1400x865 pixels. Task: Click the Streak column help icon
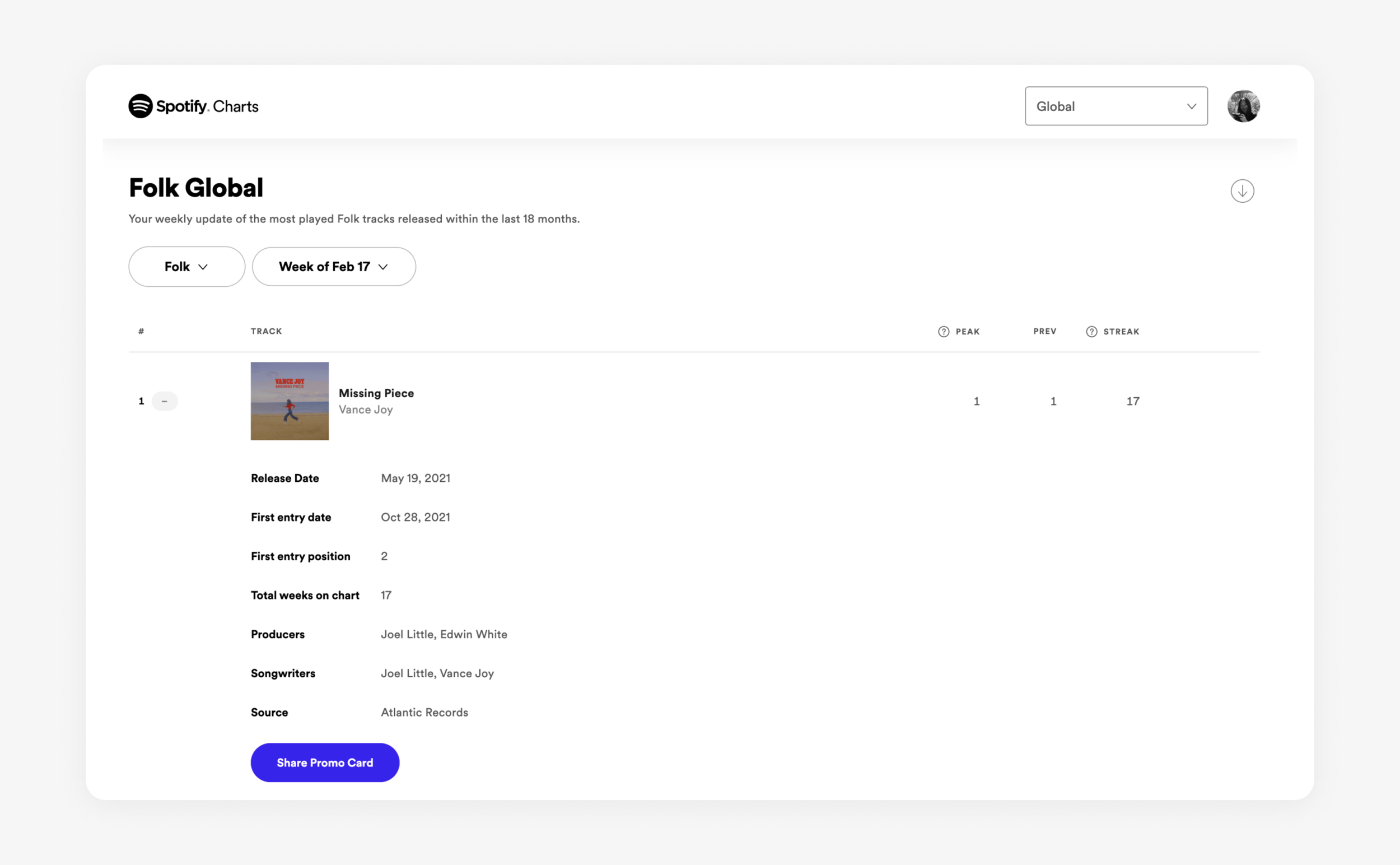1091,332
